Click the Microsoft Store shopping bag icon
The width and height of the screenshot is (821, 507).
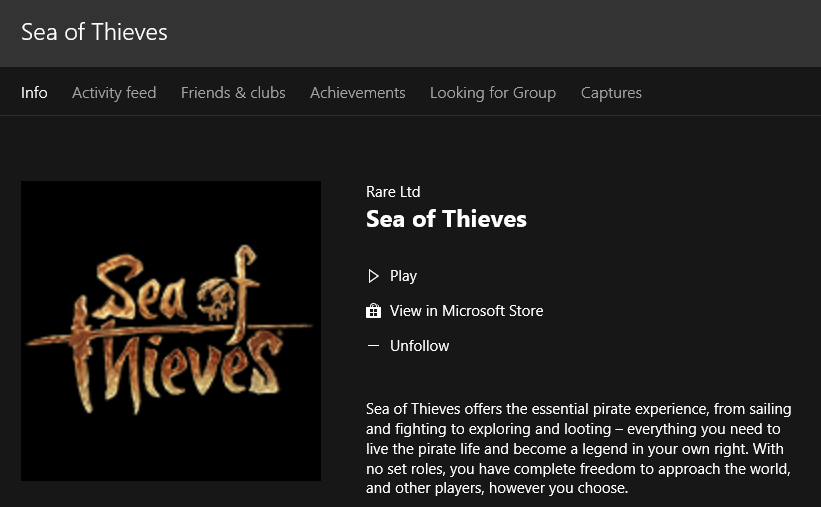(x=373, y=311)
